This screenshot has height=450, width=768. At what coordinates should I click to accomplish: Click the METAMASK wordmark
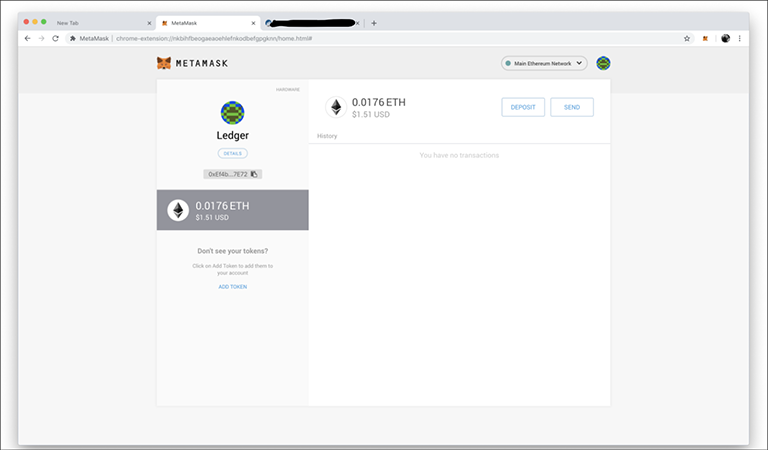click(202, 63)
